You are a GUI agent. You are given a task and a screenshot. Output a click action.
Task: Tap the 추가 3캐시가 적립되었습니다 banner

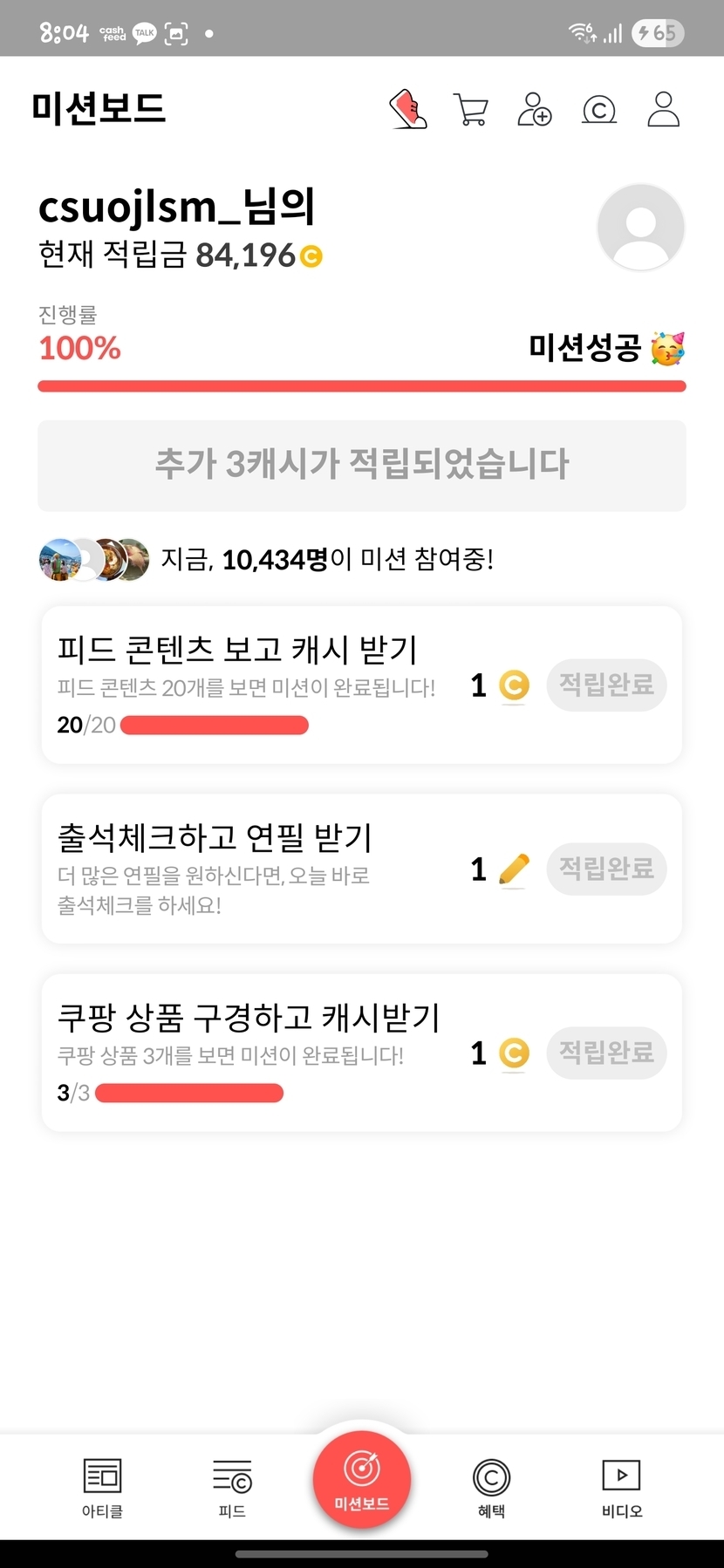[362, 465]
